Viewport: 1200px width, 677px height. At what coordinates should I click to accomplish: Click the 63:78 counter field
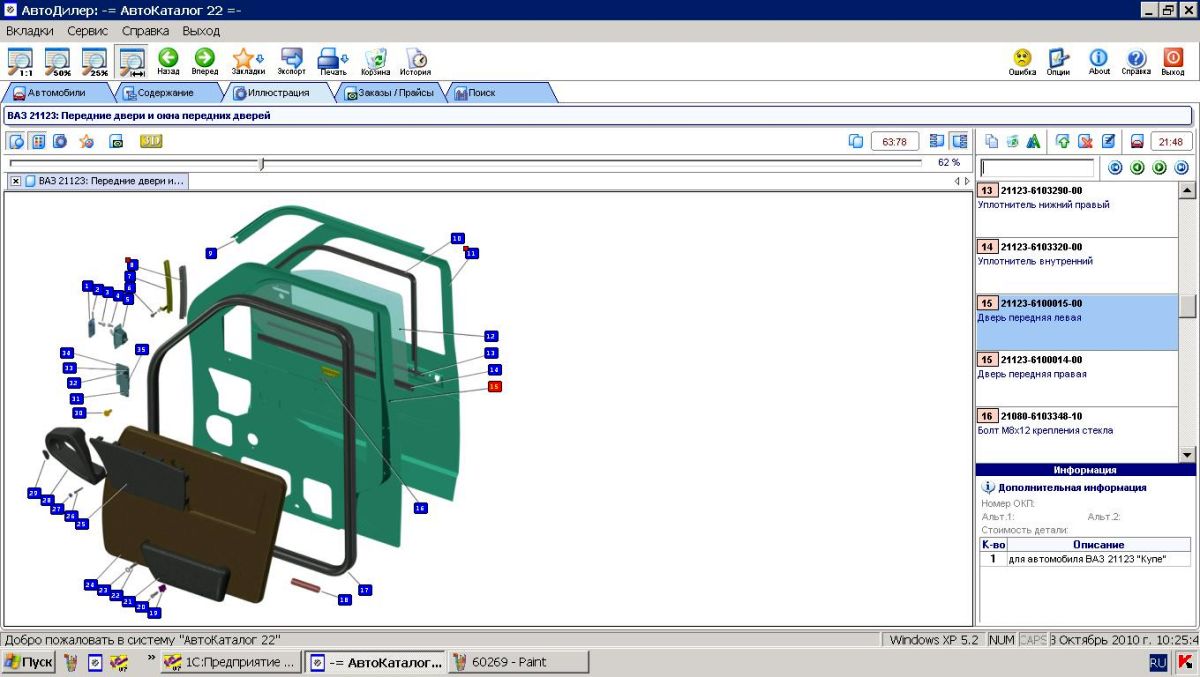895,141
